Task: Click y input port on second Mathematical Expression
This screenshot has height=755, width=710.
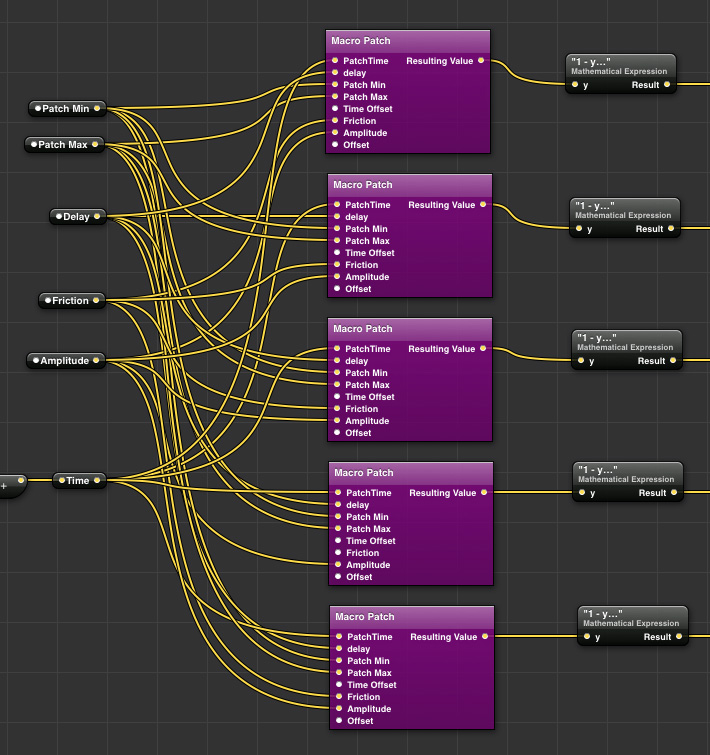Action: [x=579, y=229]
